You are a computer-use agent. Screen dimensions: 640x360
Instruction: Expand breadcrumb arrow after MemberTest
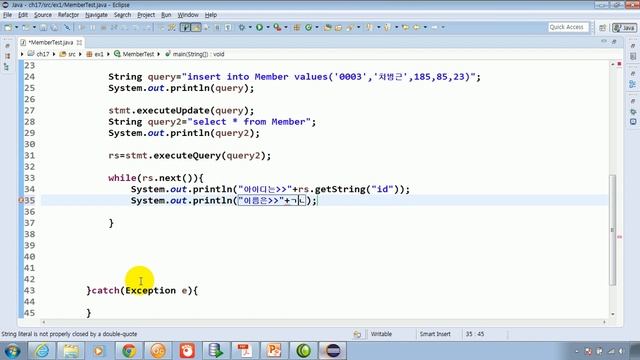point(159,54)
